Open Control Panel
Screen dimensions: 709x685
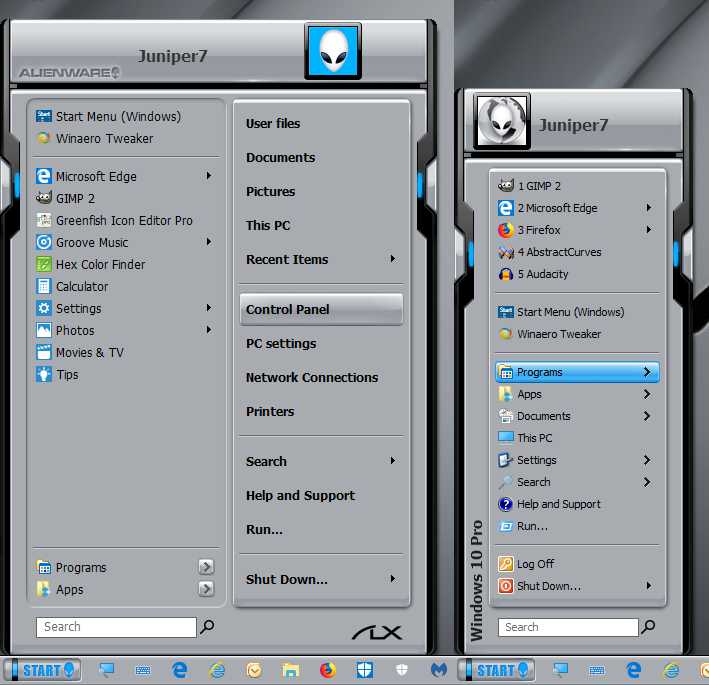point(321,309)
